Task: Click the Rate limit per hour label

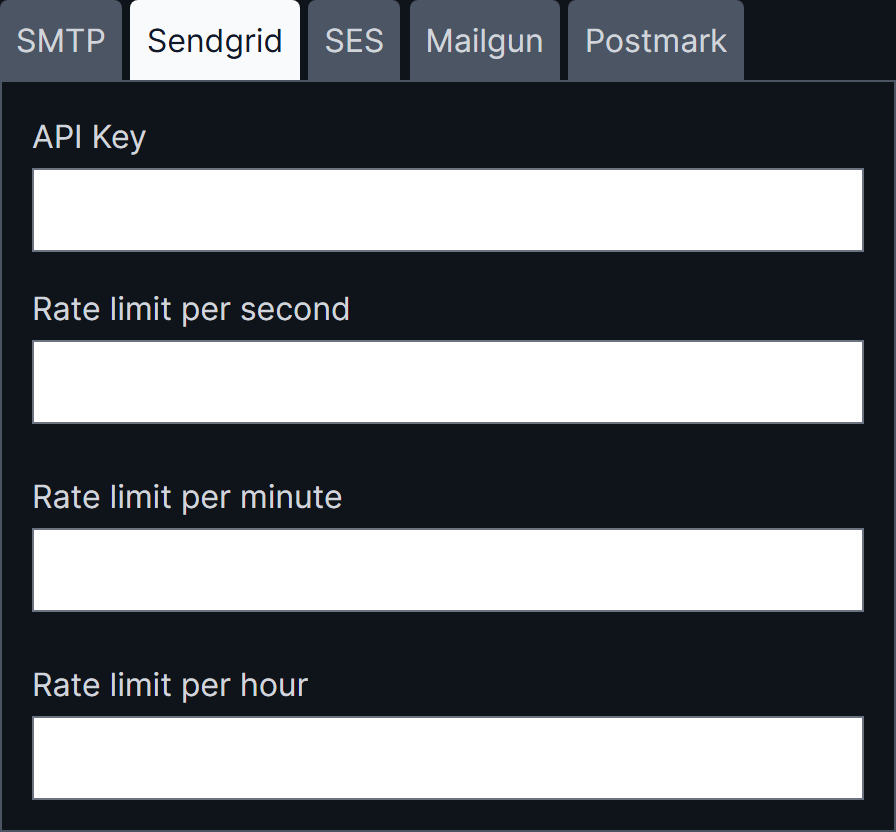Action: [170, 685]
